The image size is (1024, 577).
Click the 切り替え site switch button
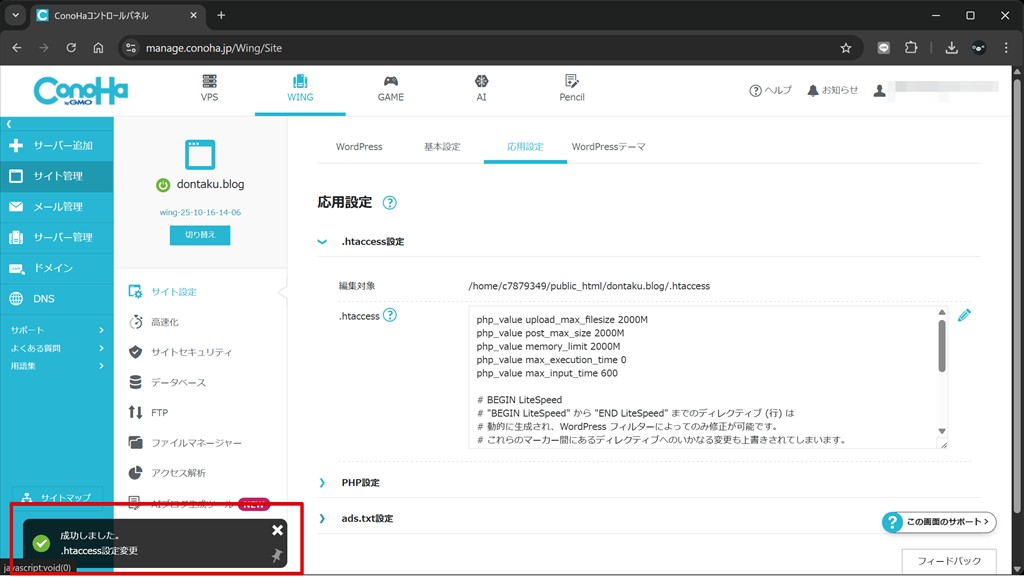click(x=200, y=235)
